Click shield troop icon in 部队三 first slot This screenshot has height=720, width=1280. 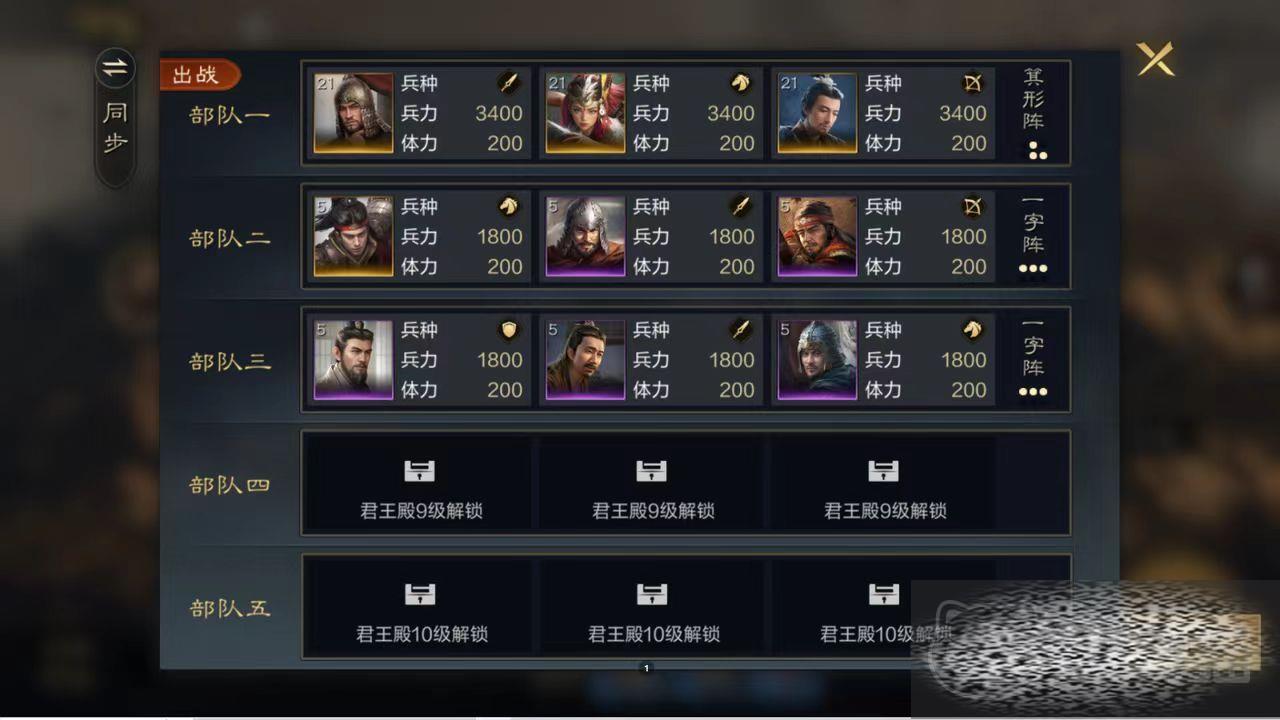(x=508, y=329)
